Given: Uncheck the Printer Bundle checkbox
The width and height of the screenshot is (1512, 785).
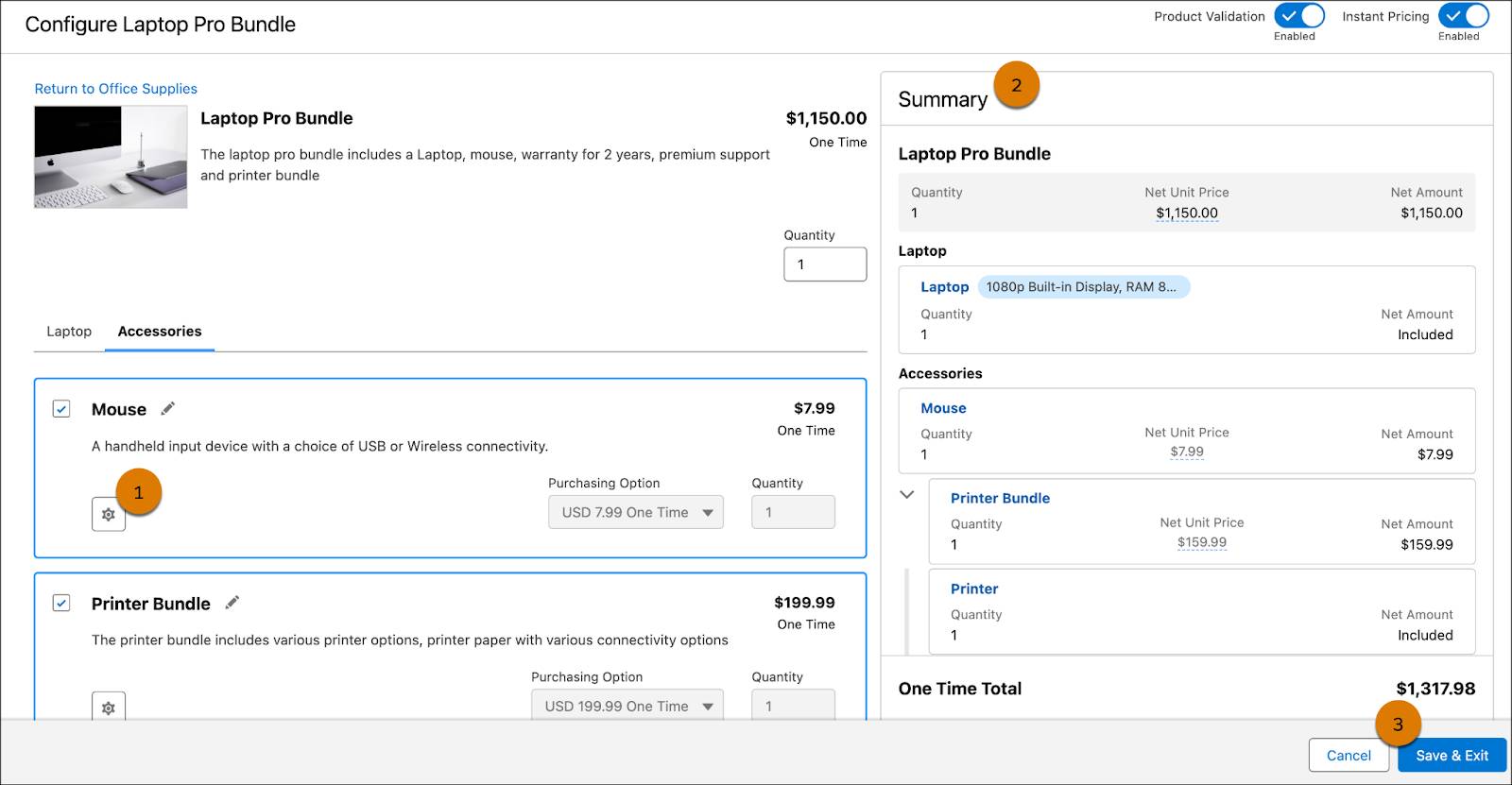Looking at the screenshot, I should [x=61, y=603].
